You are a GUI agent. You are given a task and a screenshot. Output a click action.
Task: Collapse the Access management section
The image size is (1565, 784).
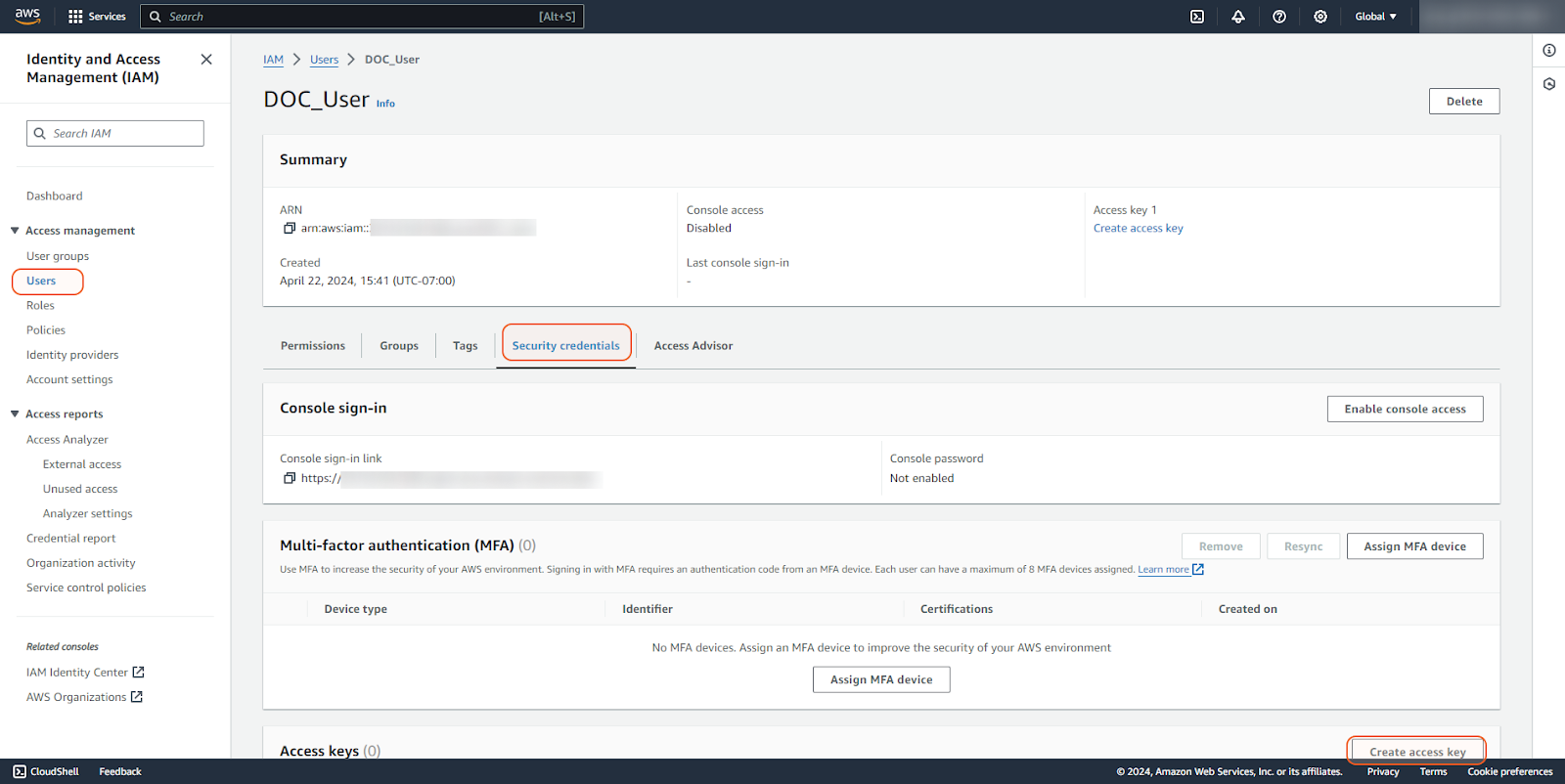(15, 231)
